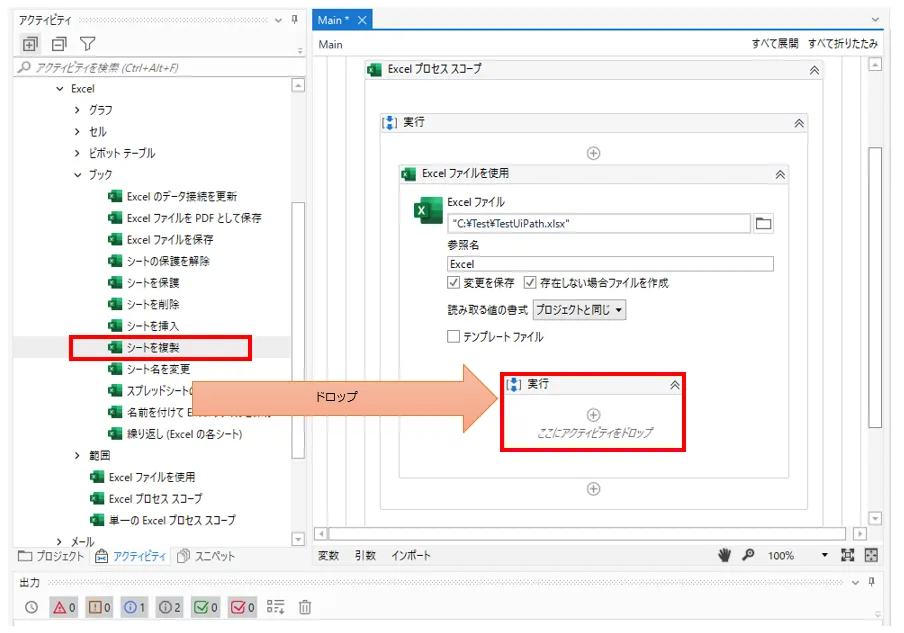The height and width of the screenshot is (633, 904).
Task: Click the magnifier zoom search icon
Action: (747, 555)
